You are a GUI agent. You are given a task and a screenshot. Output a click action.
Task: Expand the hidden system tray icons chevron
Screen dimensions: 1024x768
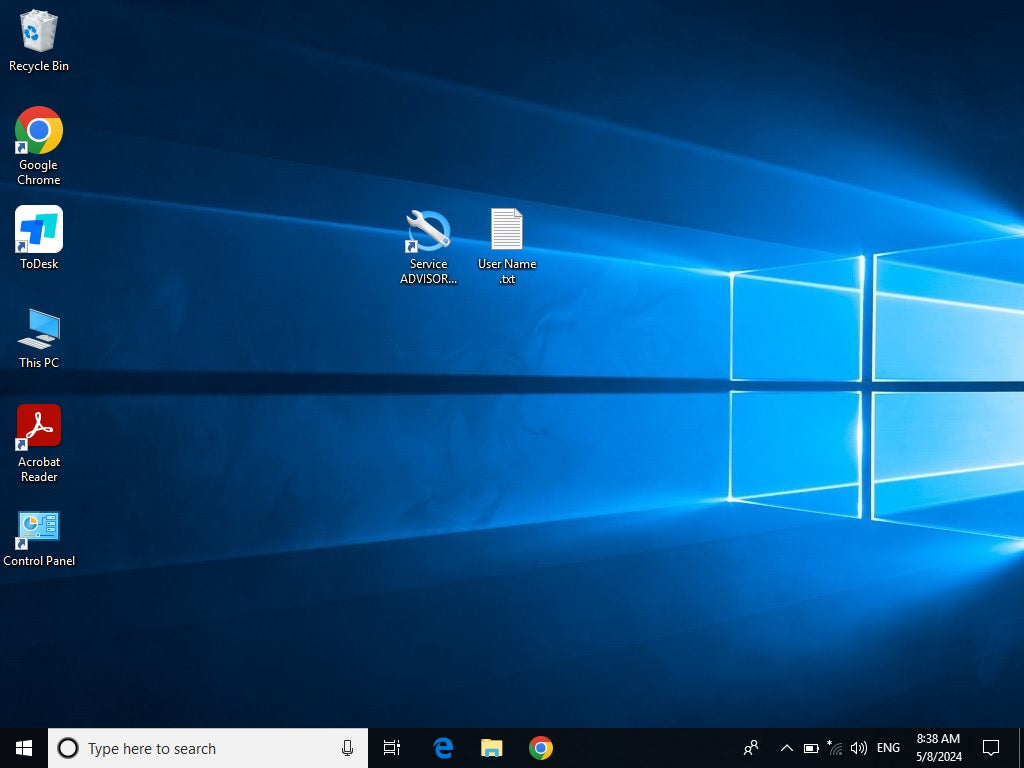[786, 748]
